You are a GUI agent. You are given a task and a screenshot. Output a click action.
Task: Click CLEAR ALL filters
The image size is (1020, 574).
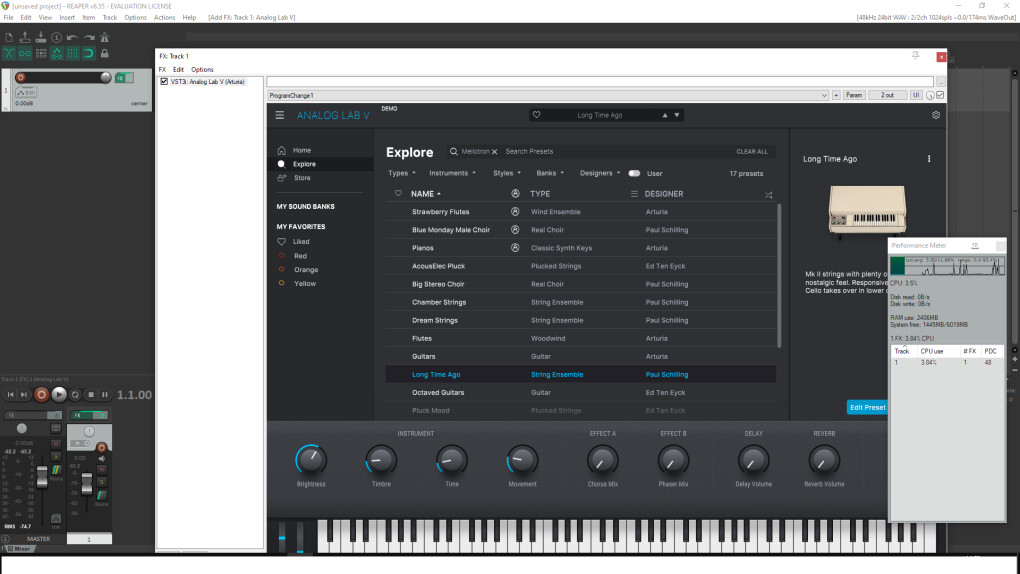[x=752, y=152]
